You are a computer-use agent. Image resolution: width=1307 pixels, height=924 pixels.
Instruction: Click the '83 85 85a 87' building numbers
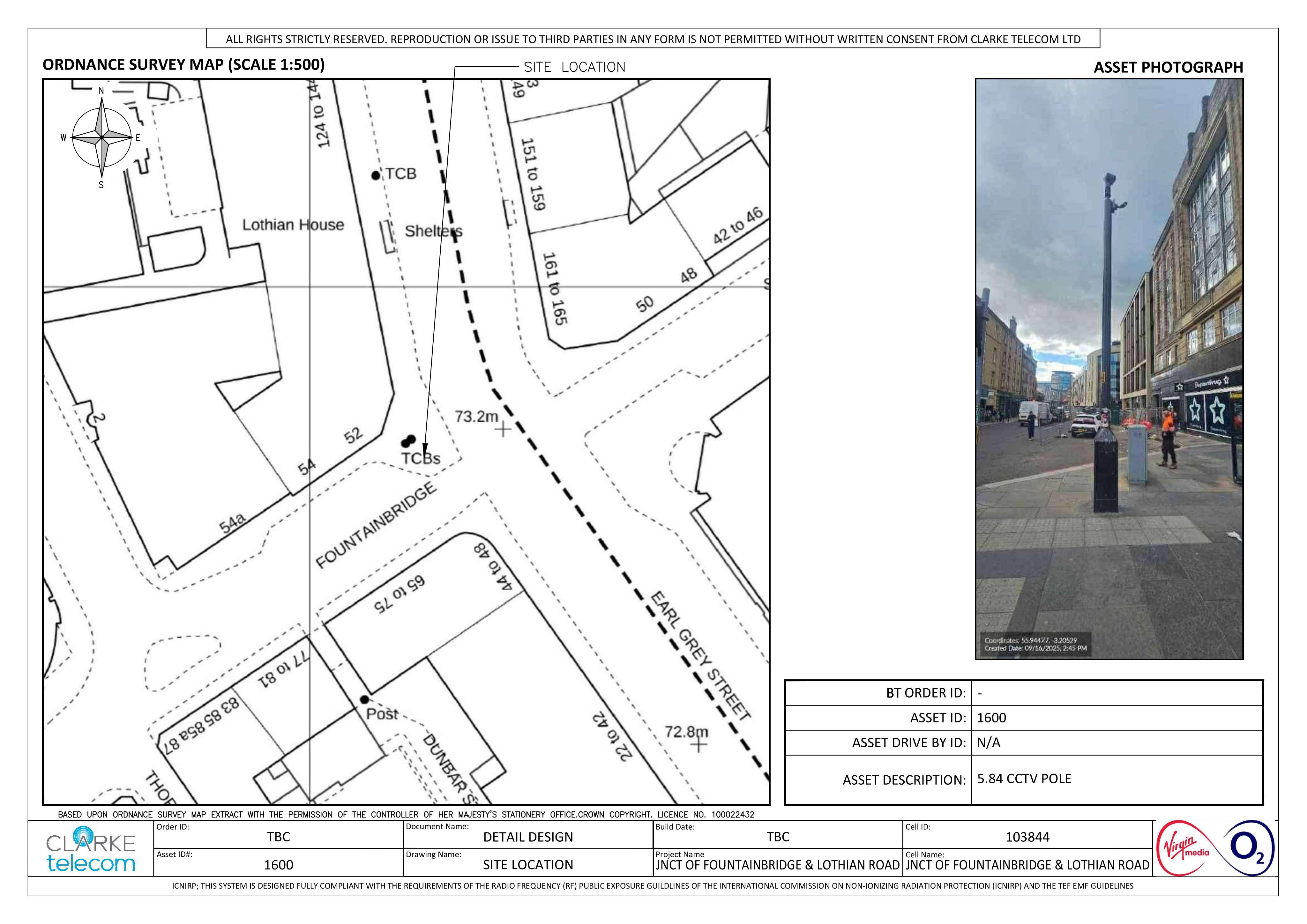point(202,727)
